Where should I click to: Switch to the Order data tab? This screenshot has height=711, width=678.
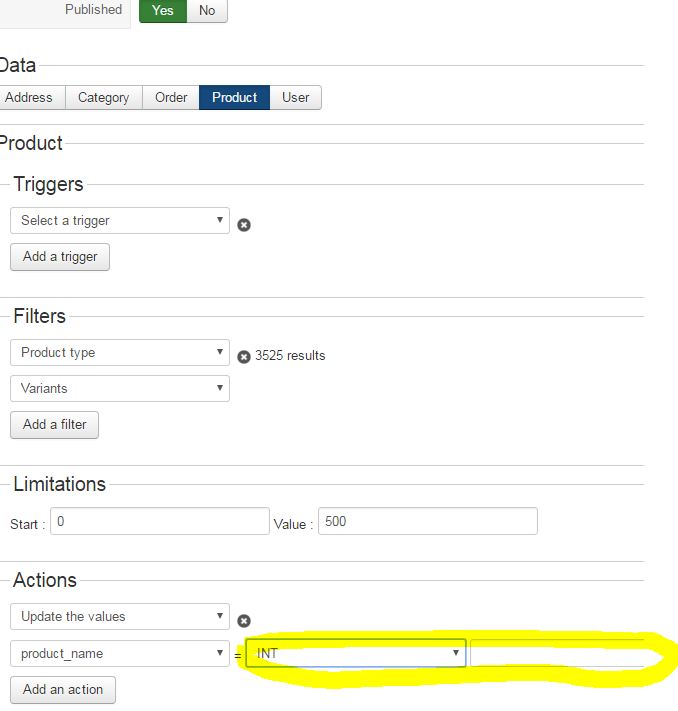click(x=171, y=97)
